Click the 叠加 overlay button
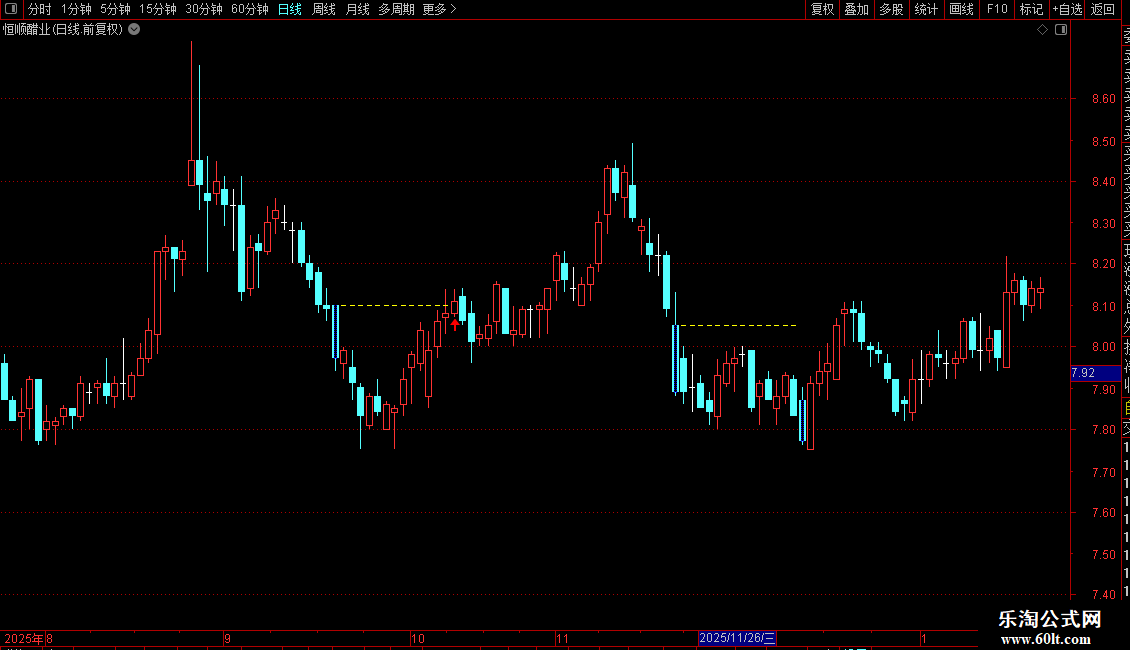The height and width of the screenshot is (650, 1130). pyautogui.click(x=857, y=9)
